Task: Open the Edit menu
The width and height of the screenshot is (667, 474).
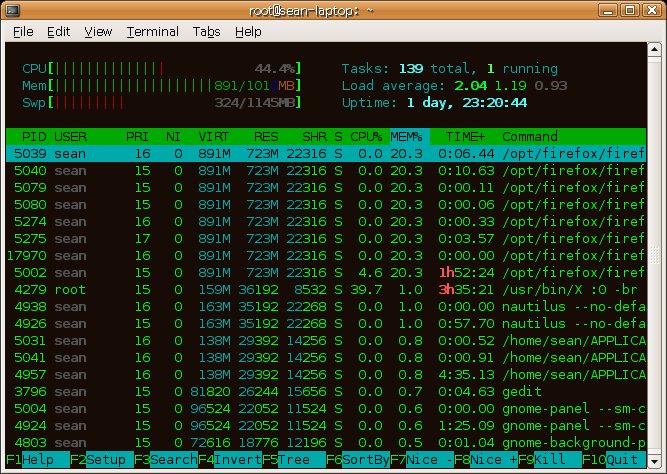Action: point(58,32)
